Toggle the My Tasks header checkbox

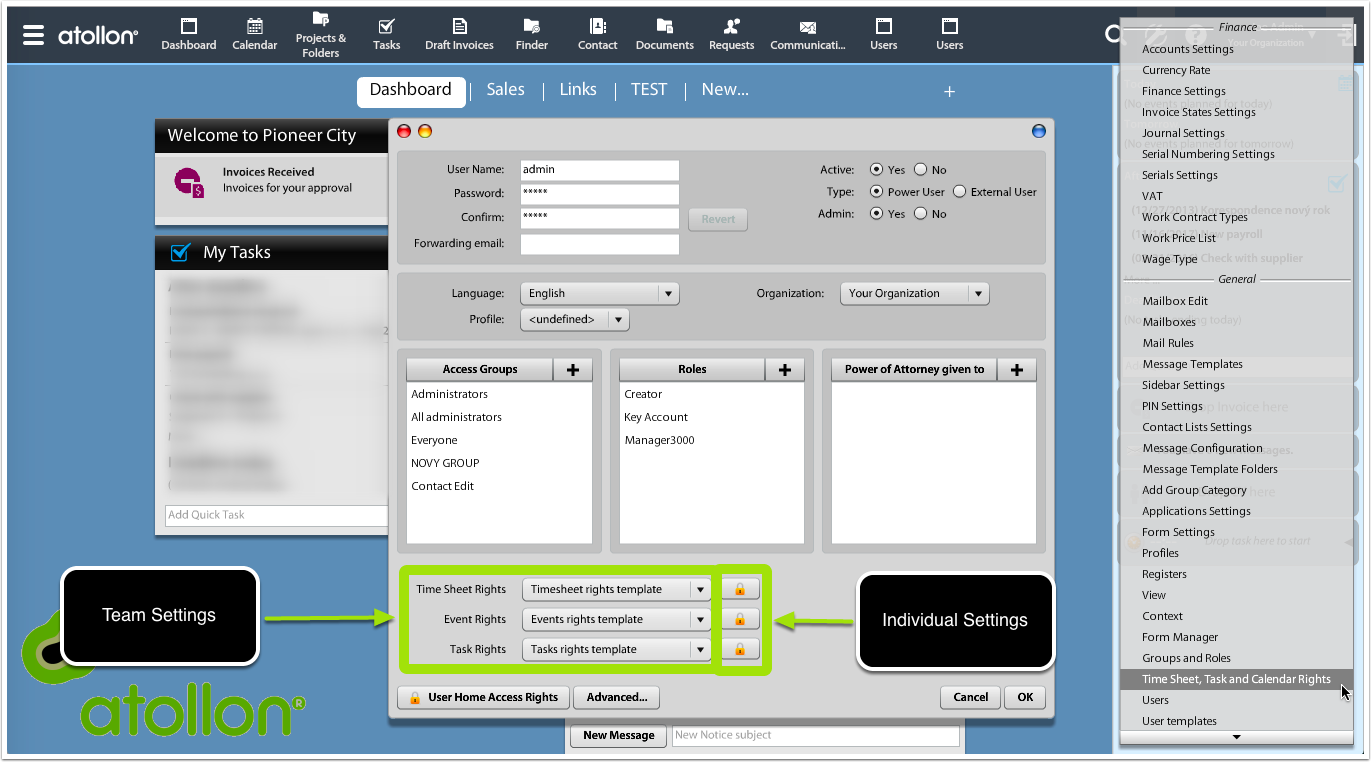coord(181,252)
